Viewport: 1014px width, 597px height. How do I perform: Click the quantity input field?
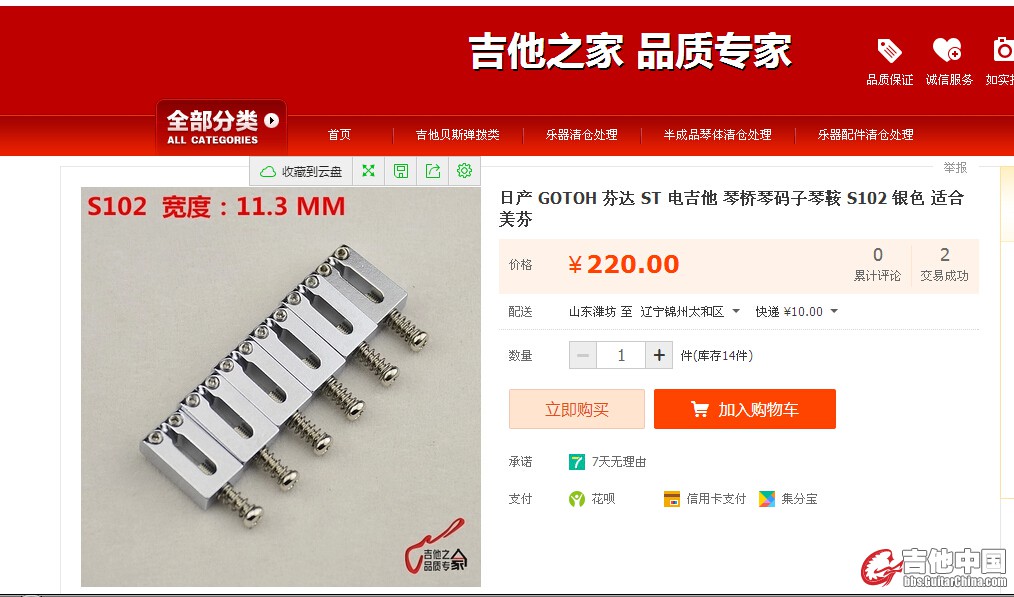621,355
